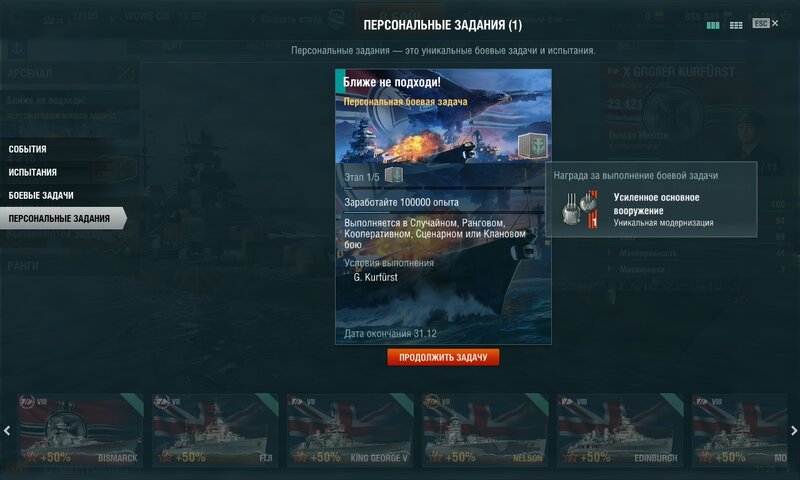This screenshot has width=800, height=480.
Task: Click the Продолжить задачу button
Action: pyautogui.click(x=443, y=357)
